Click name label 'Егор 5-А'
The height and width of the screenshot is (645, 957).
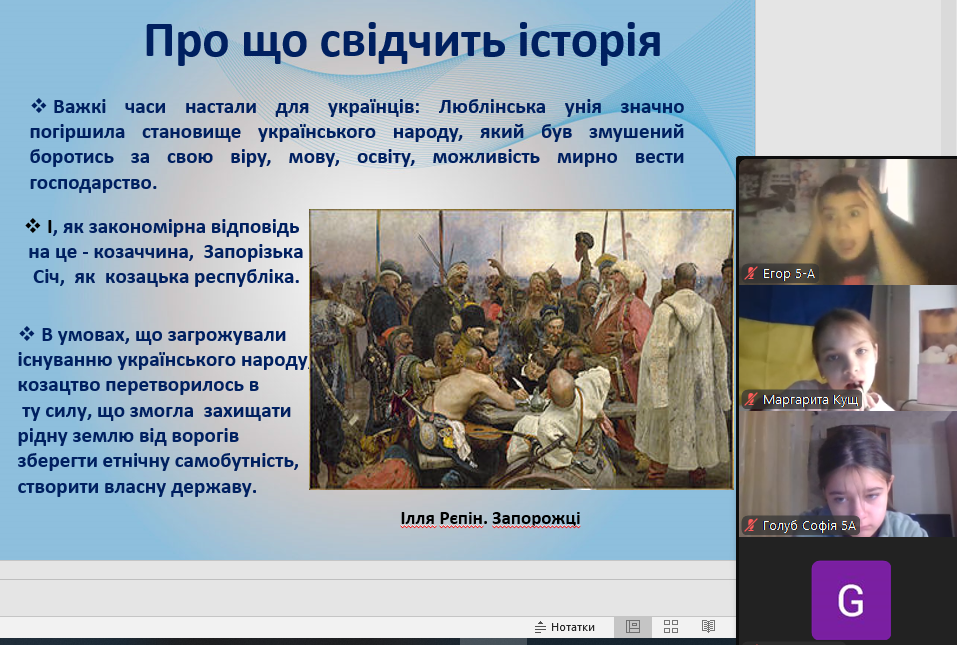(x=789, y=273)
